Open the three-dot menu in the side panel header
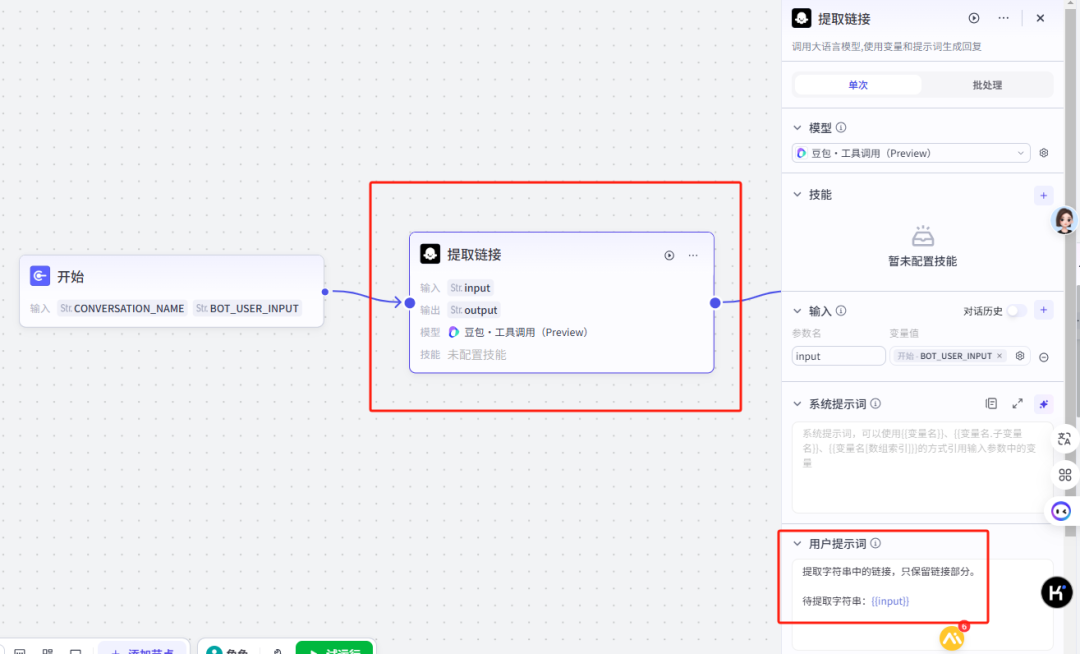 click(x=1004, y=18)
